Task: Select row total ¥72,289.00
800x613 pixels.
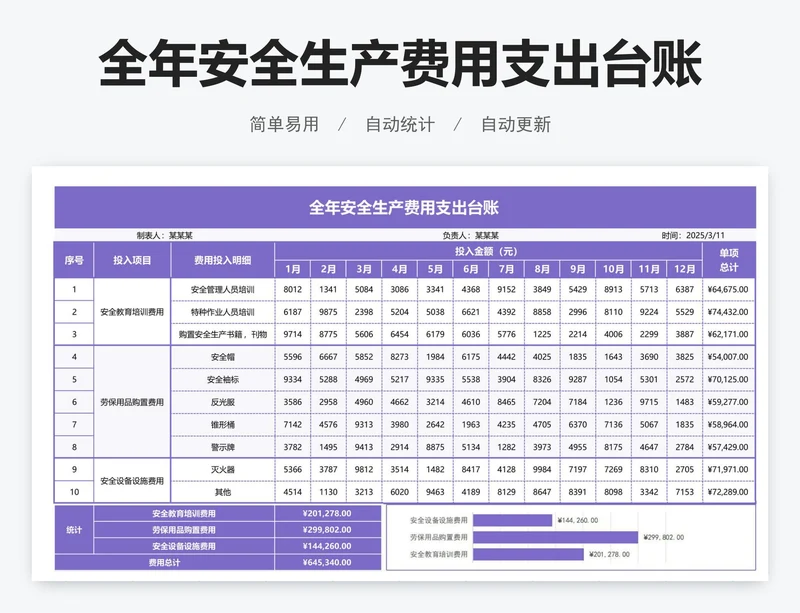Action: tap(729, 492)
